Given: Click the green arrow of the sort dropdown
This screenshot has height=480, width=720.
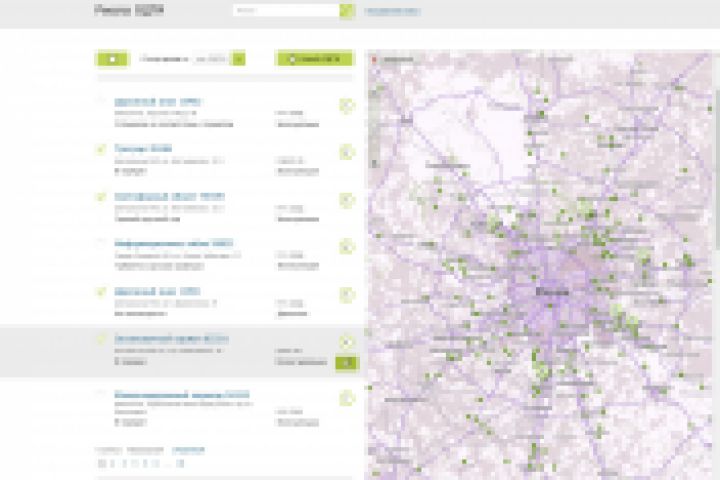Looking at the screenshot, I should tap(238, 59).
